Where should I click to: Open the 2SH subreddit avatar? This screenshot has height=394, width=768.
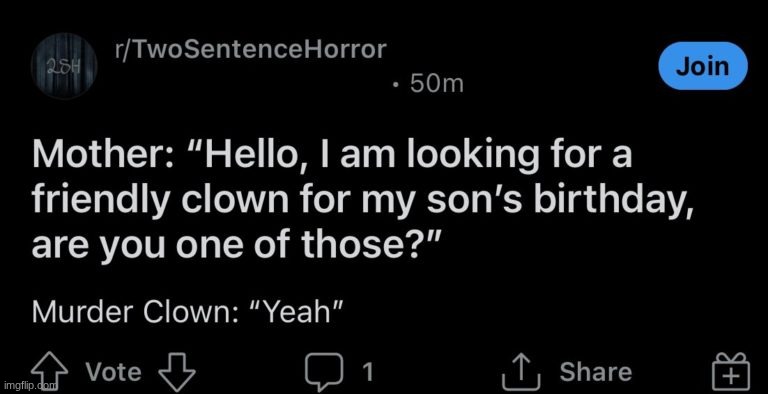click(x=64, y=66)
